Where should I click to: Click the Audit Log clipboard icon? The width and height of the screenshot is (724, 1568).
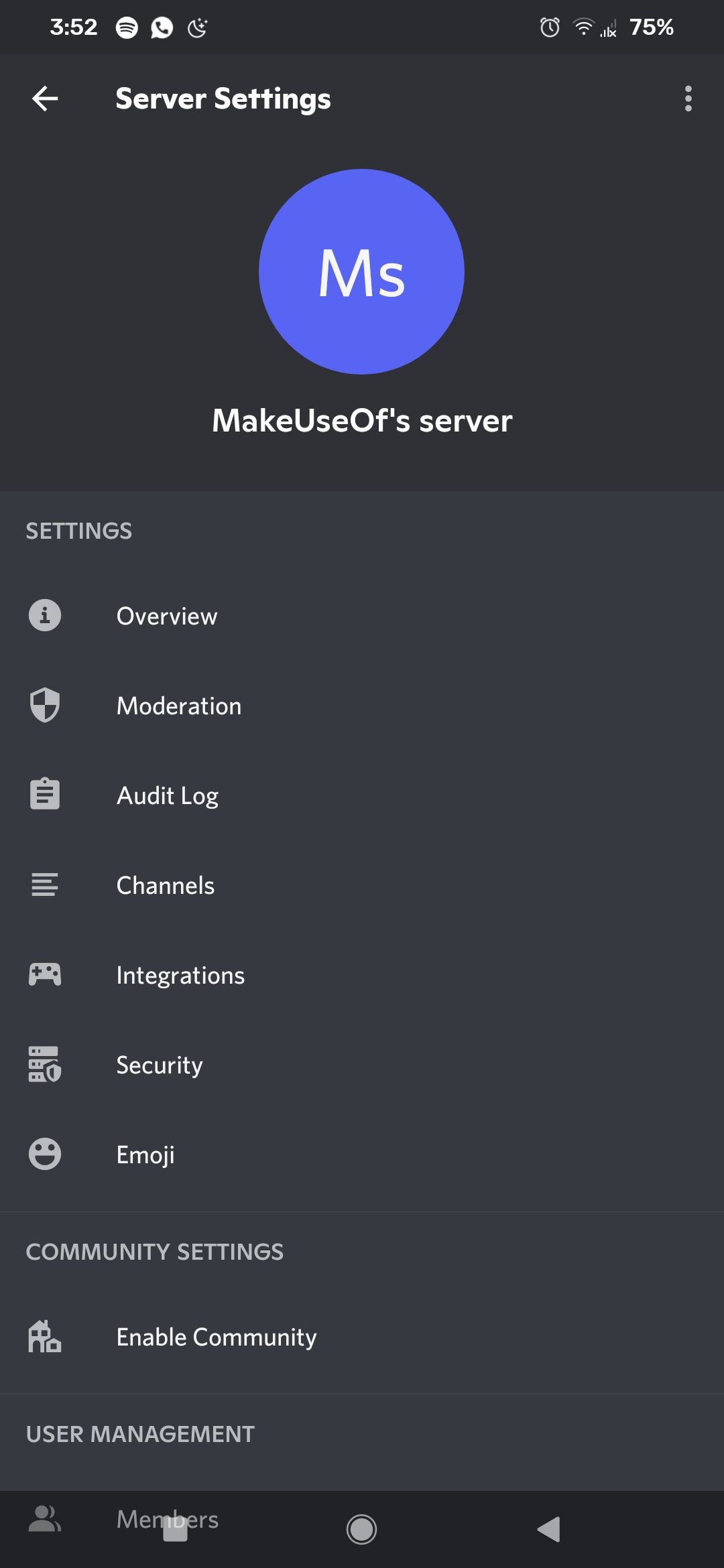pos(45,794)
